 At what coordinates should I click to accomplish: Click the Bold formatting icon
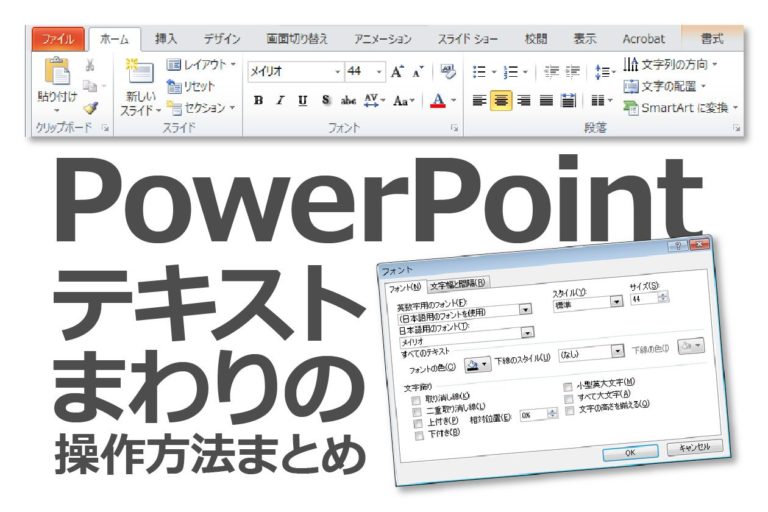[x=259, y=100]
